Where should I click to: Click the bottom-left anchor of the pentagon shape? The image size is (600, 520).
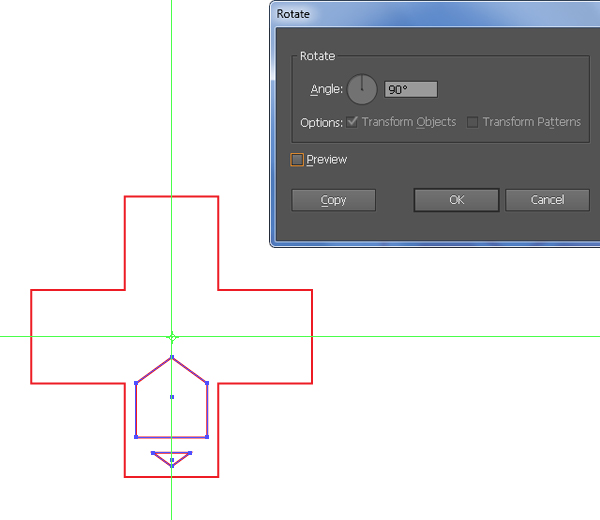click(x=136, y=437)
